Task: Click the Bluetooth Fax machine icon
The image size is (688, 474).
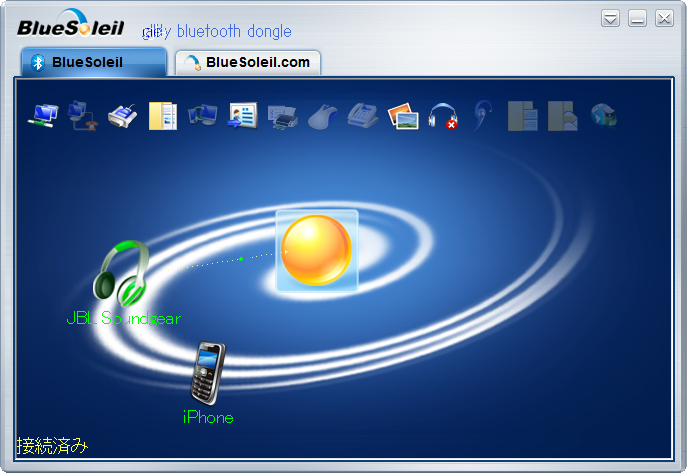Action: point(282,116)
